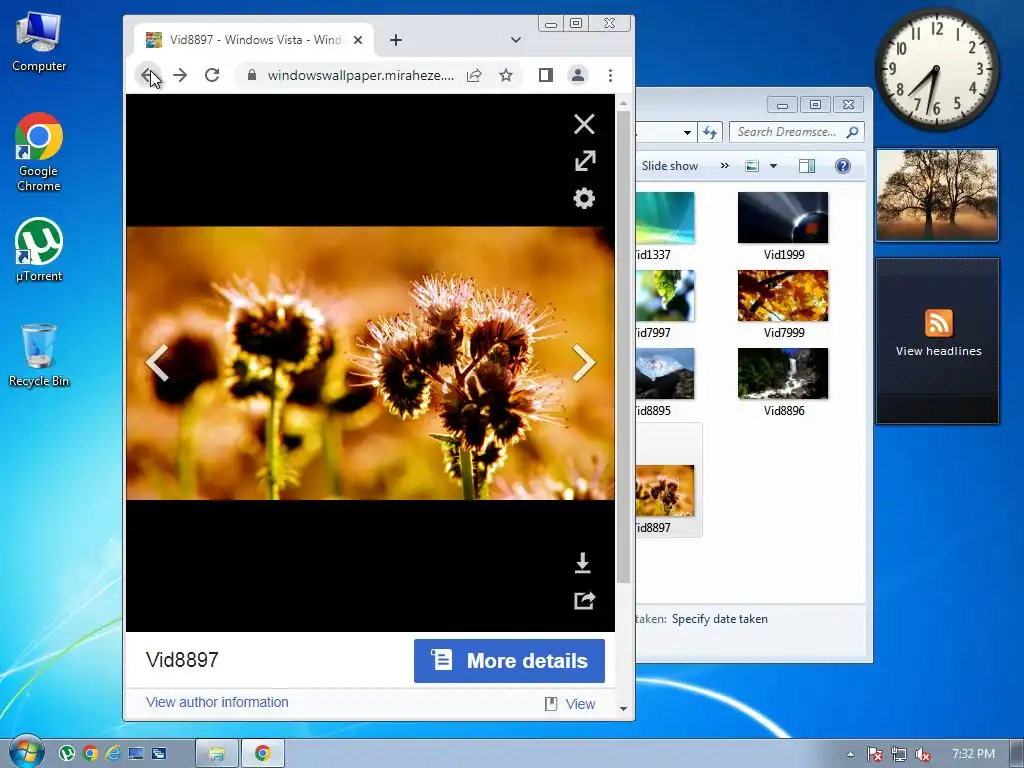The image size is (1024, 768).
Task: Click the padlock site info icon
Action: (x=251, y=75)
